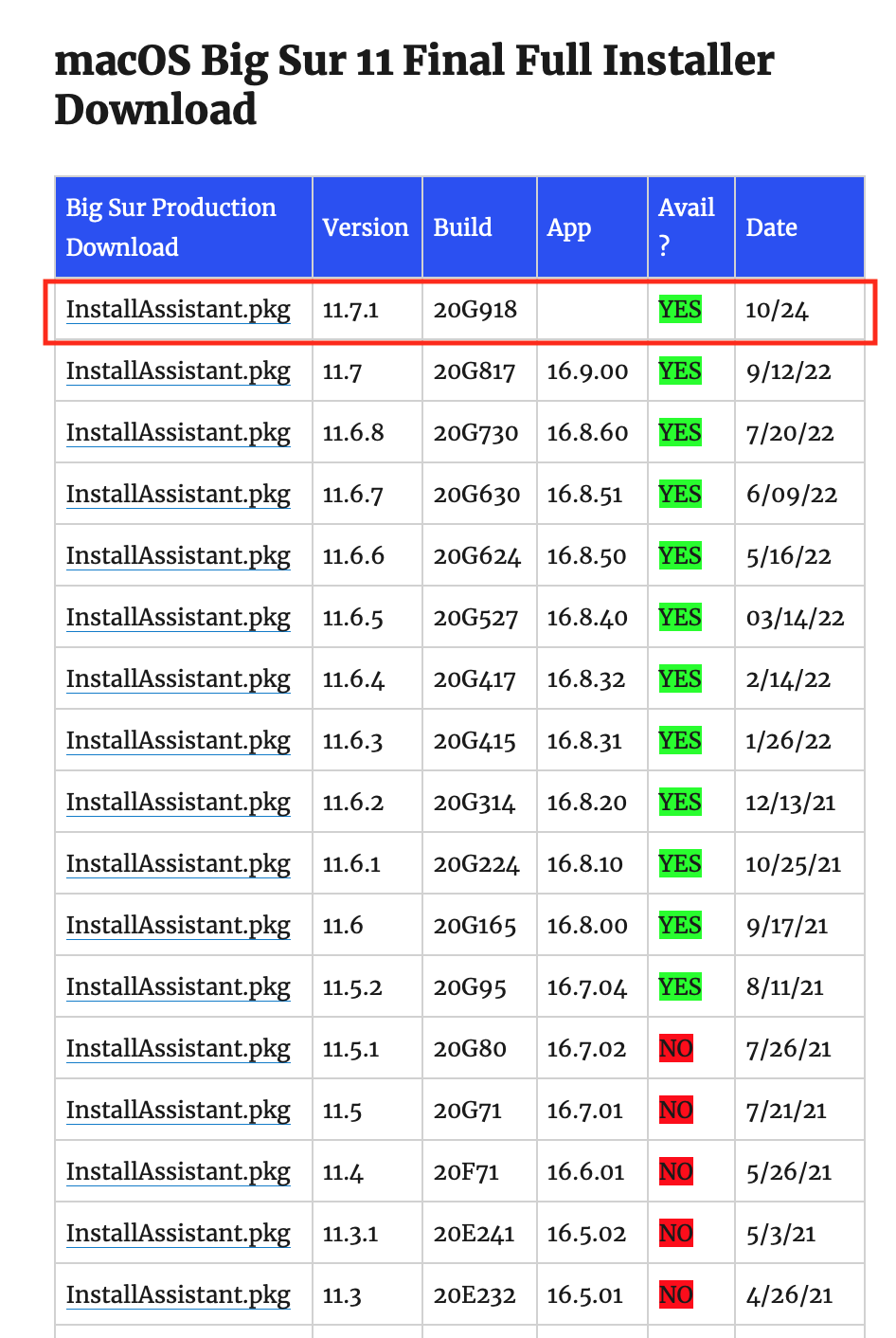Click the NO badge in 11.5 row
This screenshot has width=896, height=1338.
(x=676, y=1111)
